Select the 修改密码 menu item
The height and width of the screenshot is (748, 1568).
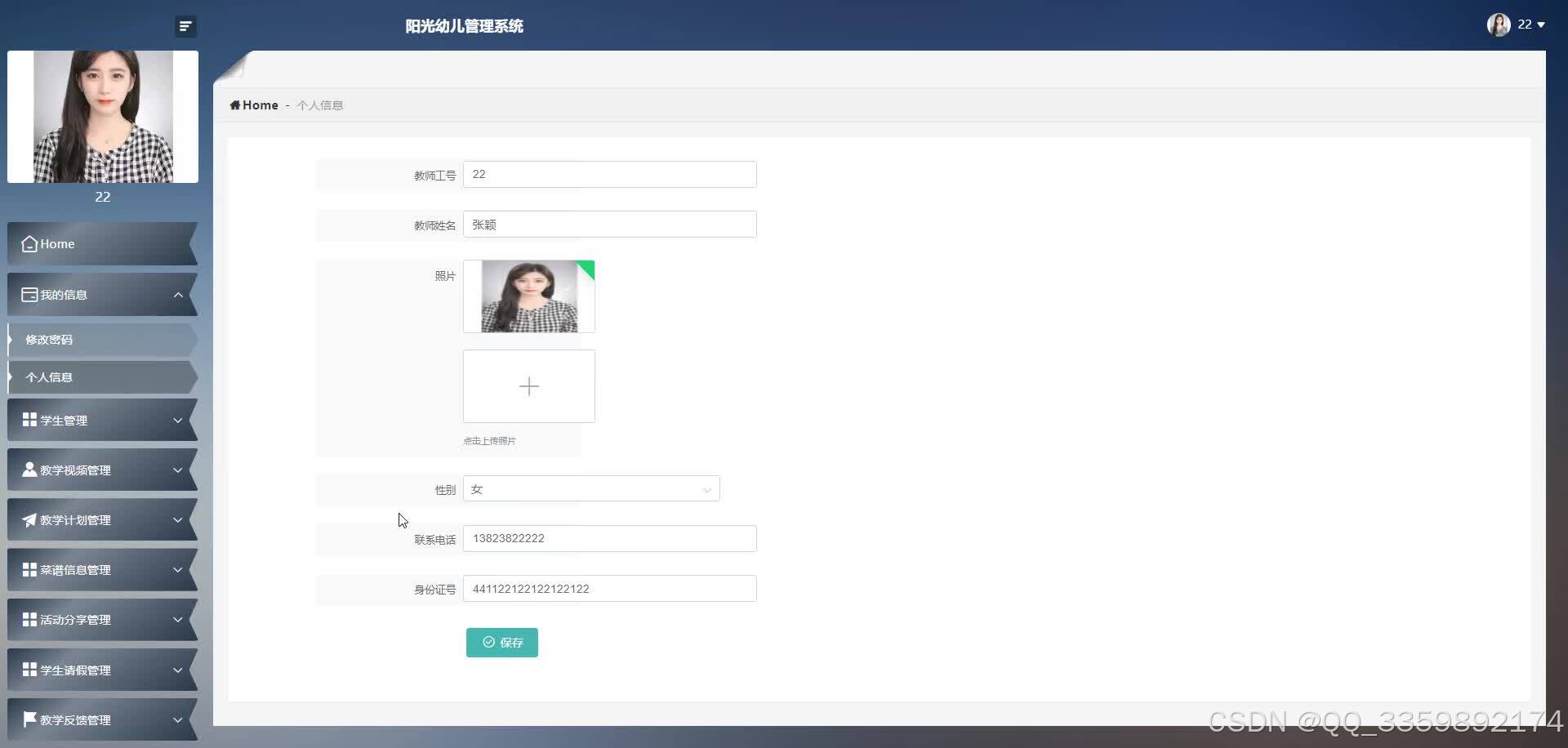point(49,339)
